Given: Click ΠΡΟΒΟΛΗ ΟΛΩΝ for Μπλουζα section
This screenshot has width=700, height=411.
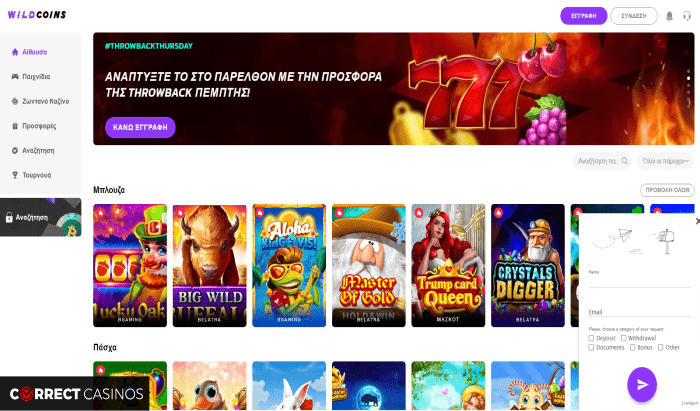Looking at the screenshot, I should tap(667, 190).
